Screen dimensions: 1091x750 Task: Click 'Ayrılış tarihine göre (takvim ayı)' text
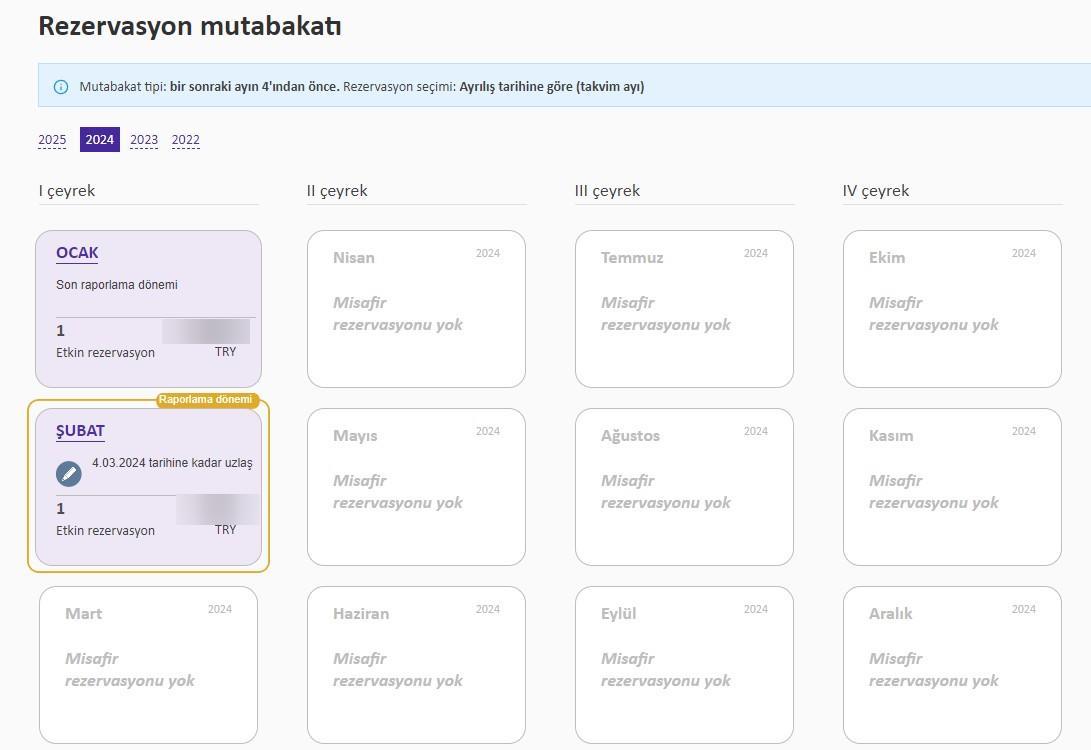(x=552, y=87)
